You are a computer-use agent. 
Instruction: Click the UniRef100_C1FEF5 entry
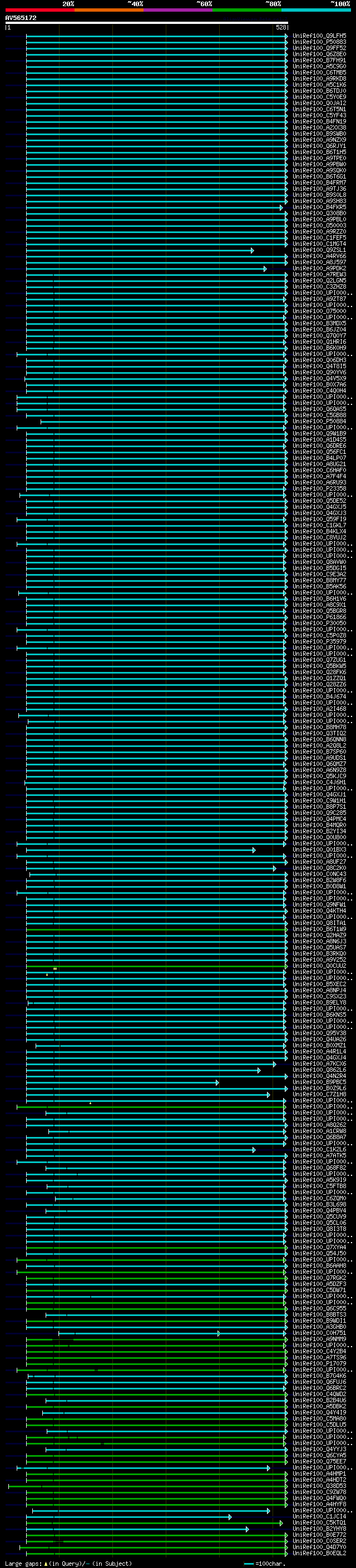click(x=319, y=238)
